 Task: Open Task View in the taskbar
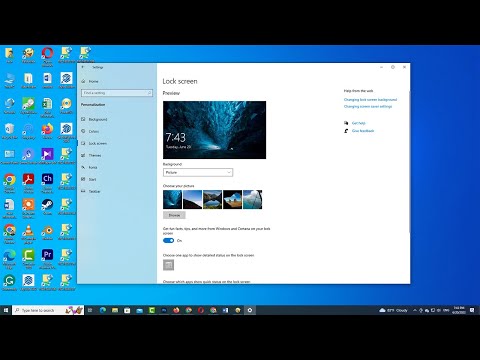90,310
